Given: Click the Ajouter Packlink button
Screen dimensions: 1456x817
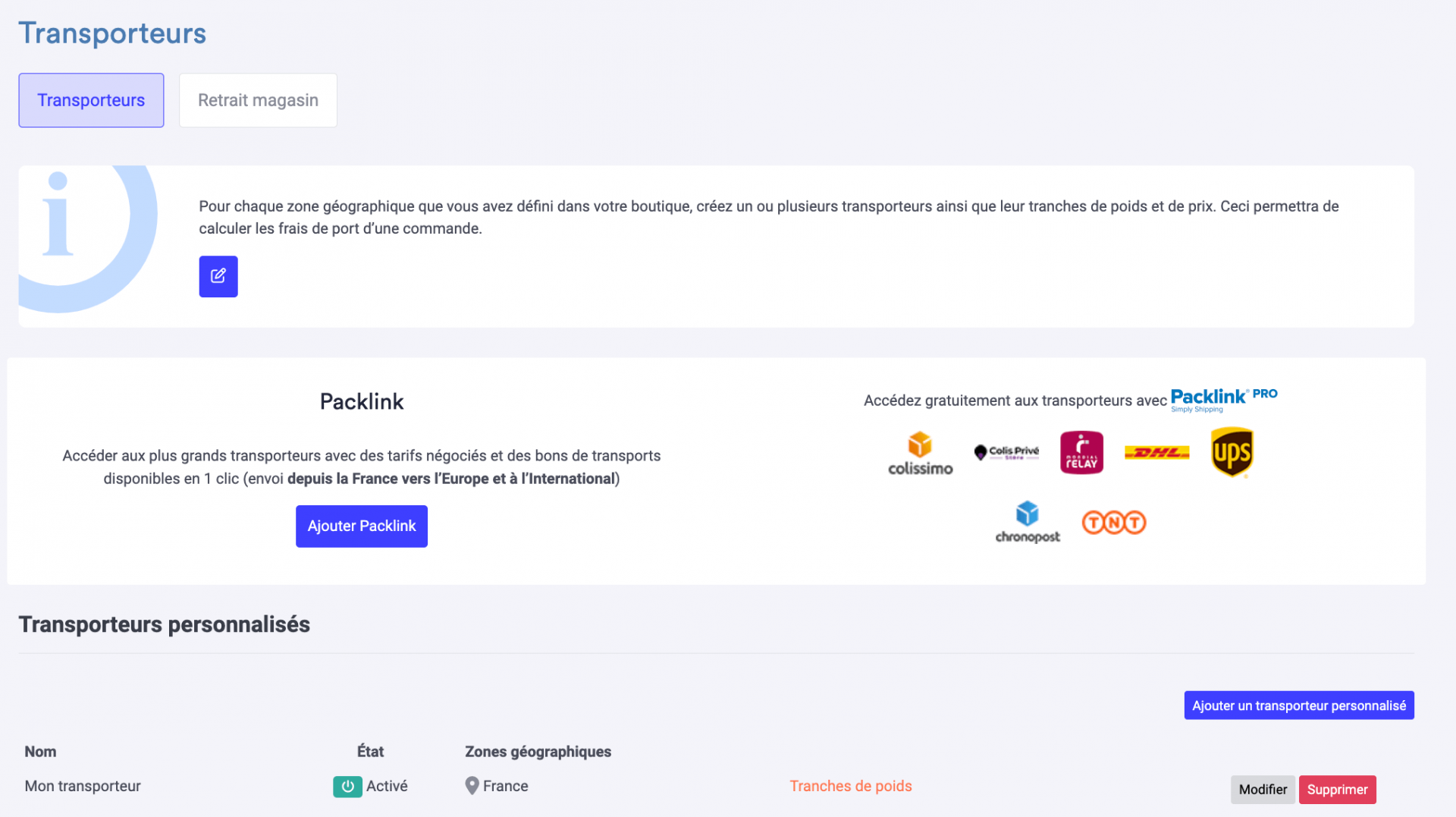Looking at the screenshot, I should [x=362, y=526].
